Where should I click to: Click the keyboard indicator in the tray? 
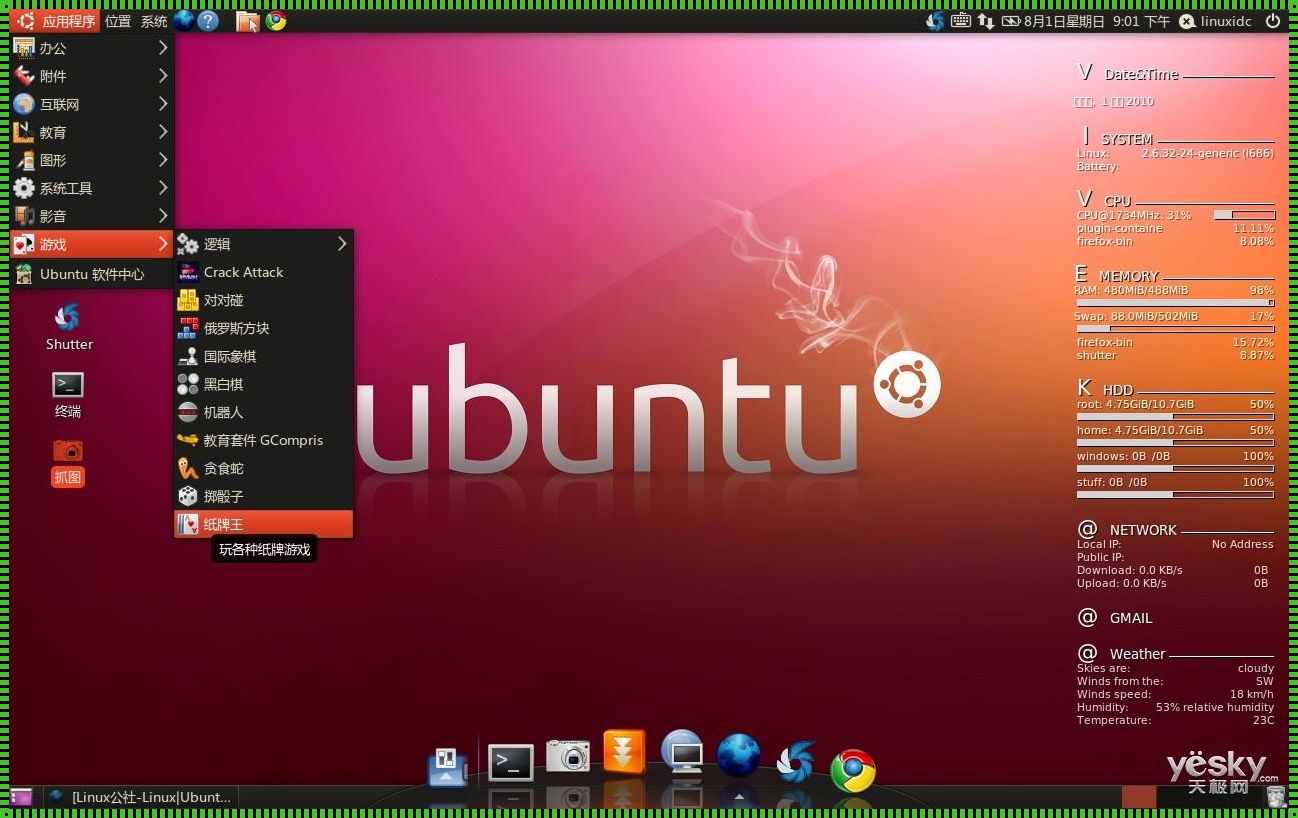(961, 20)
